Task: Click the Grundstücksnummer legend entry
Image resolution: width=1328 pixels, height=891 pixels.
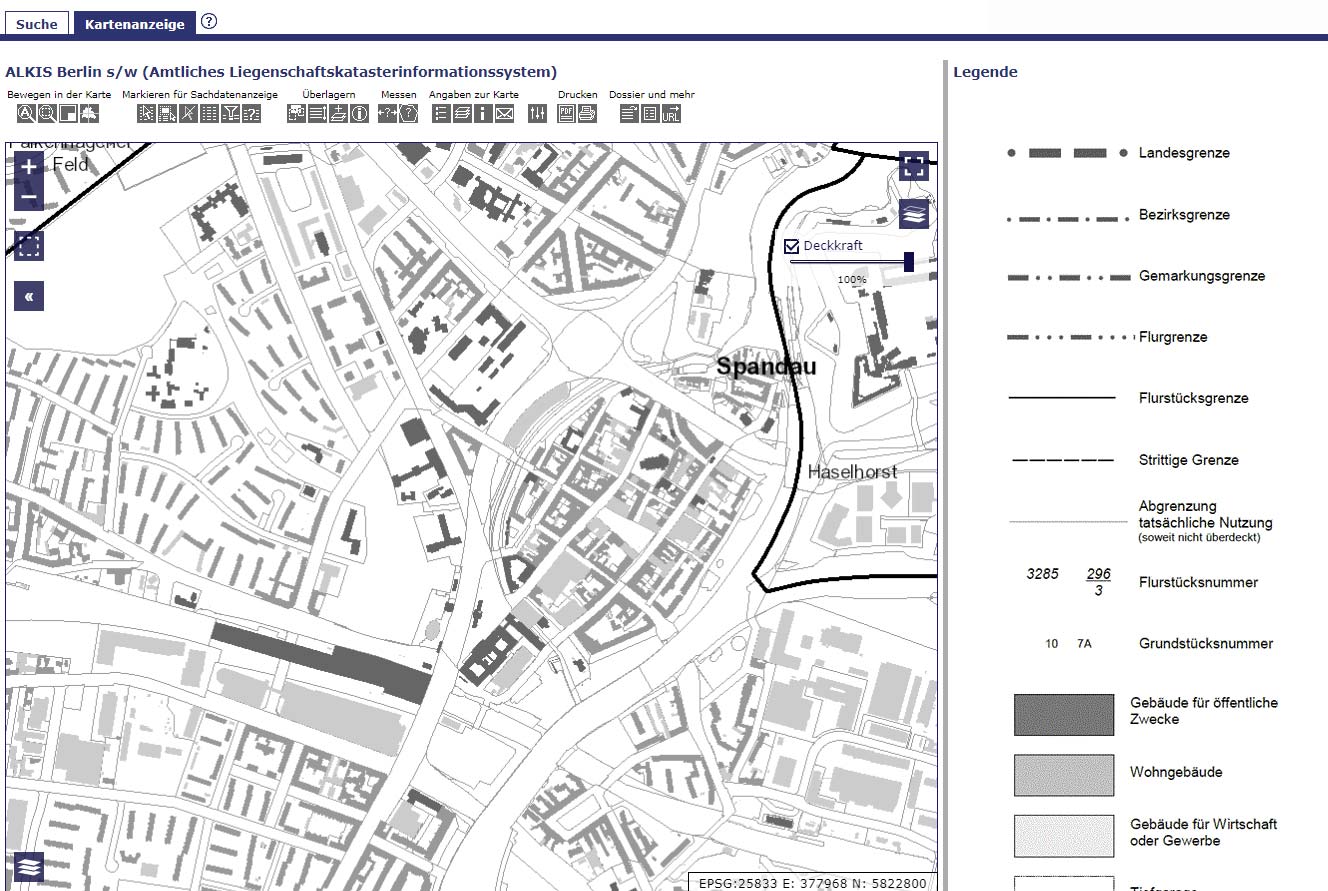Action: point(1206,644)
